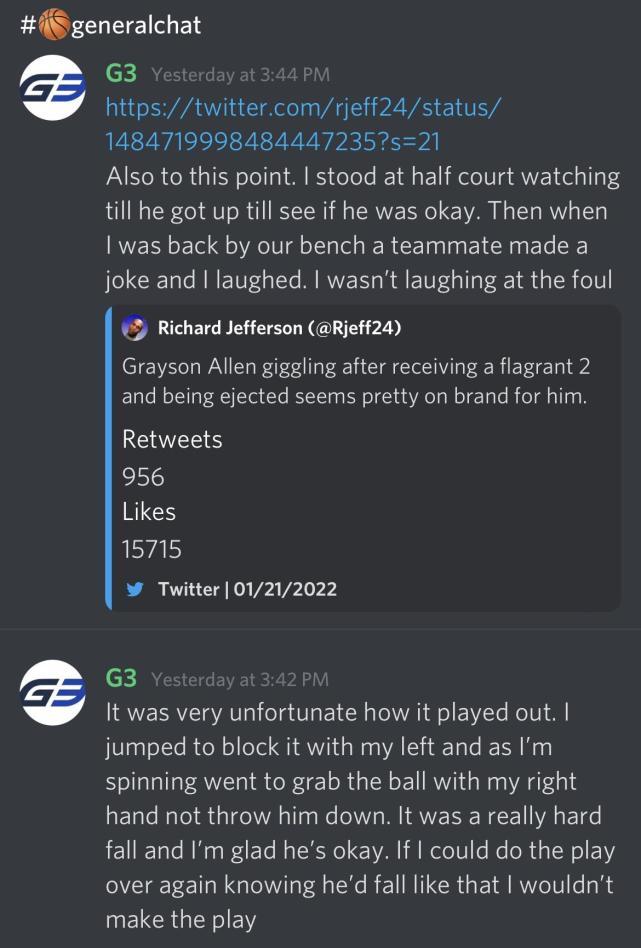Click the hash symbol before generalchat
This screenshot has width=641, height=948.
pos(28,25)
